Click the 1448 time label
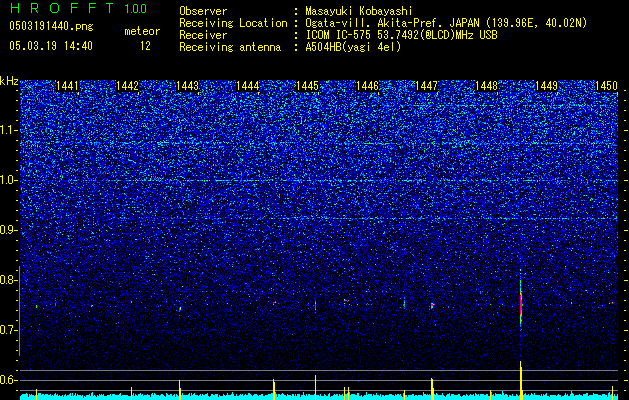 pyautogui.click(x=487, y=86)
